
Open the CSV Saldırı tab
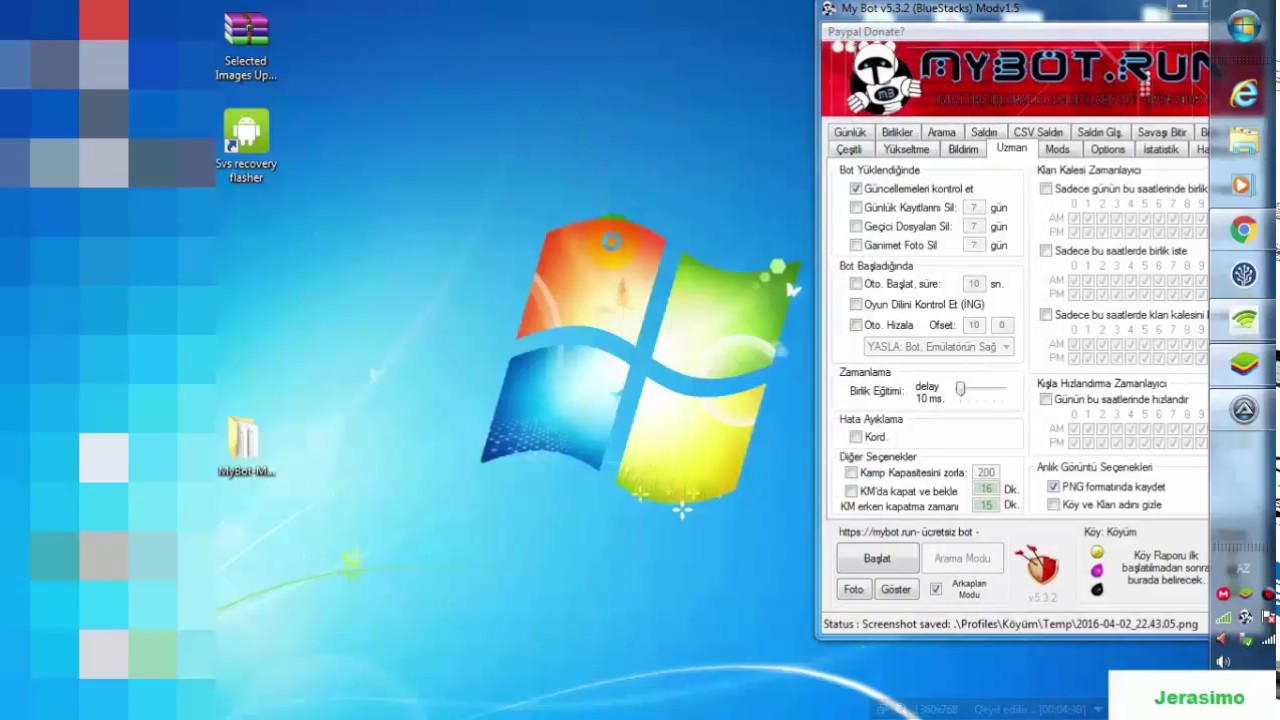tap(1038, 132)
